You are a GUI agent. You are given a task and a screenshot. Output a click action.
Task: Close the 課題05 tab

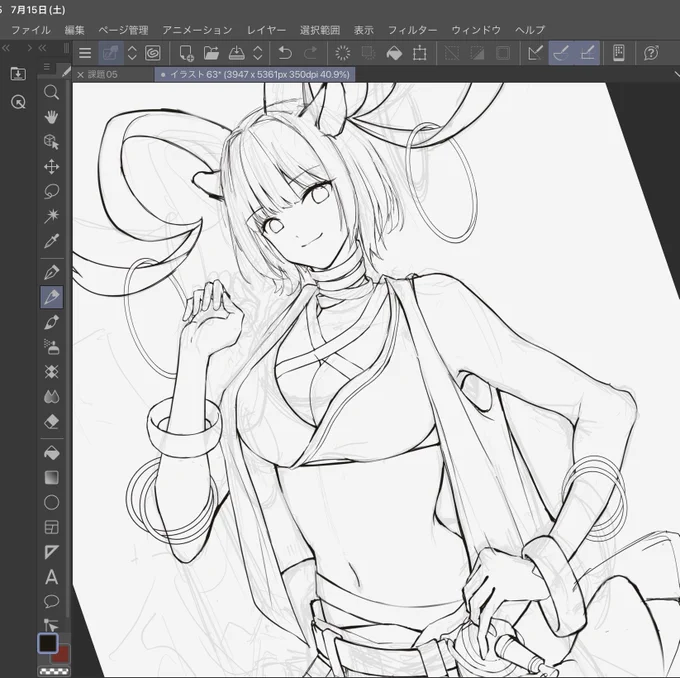(x=80, y=75)
